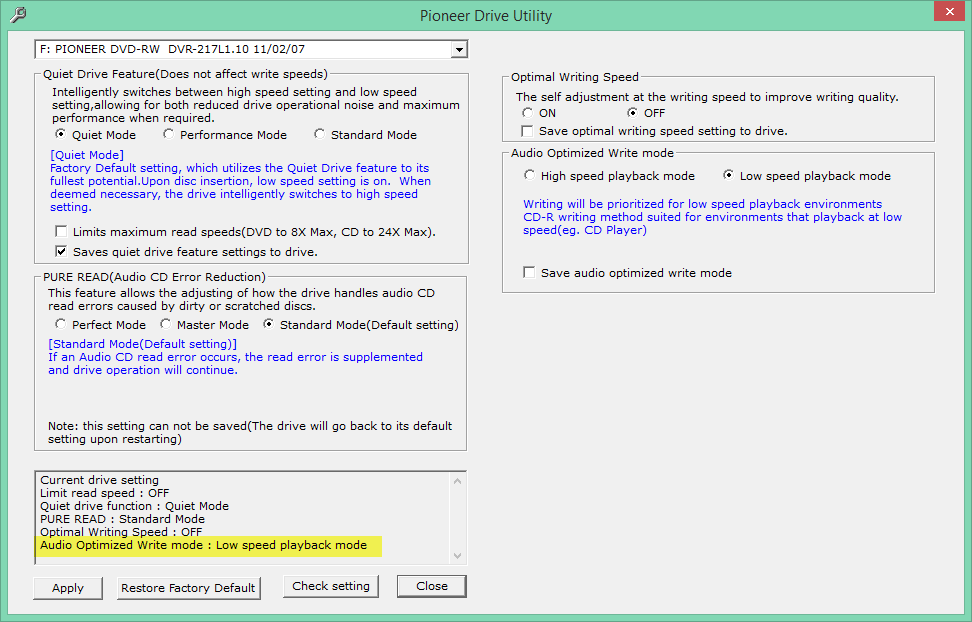Click the blue [Standard Mode(Default setting)] heading
Screen dimensions: 972x622
pos(143,344)
